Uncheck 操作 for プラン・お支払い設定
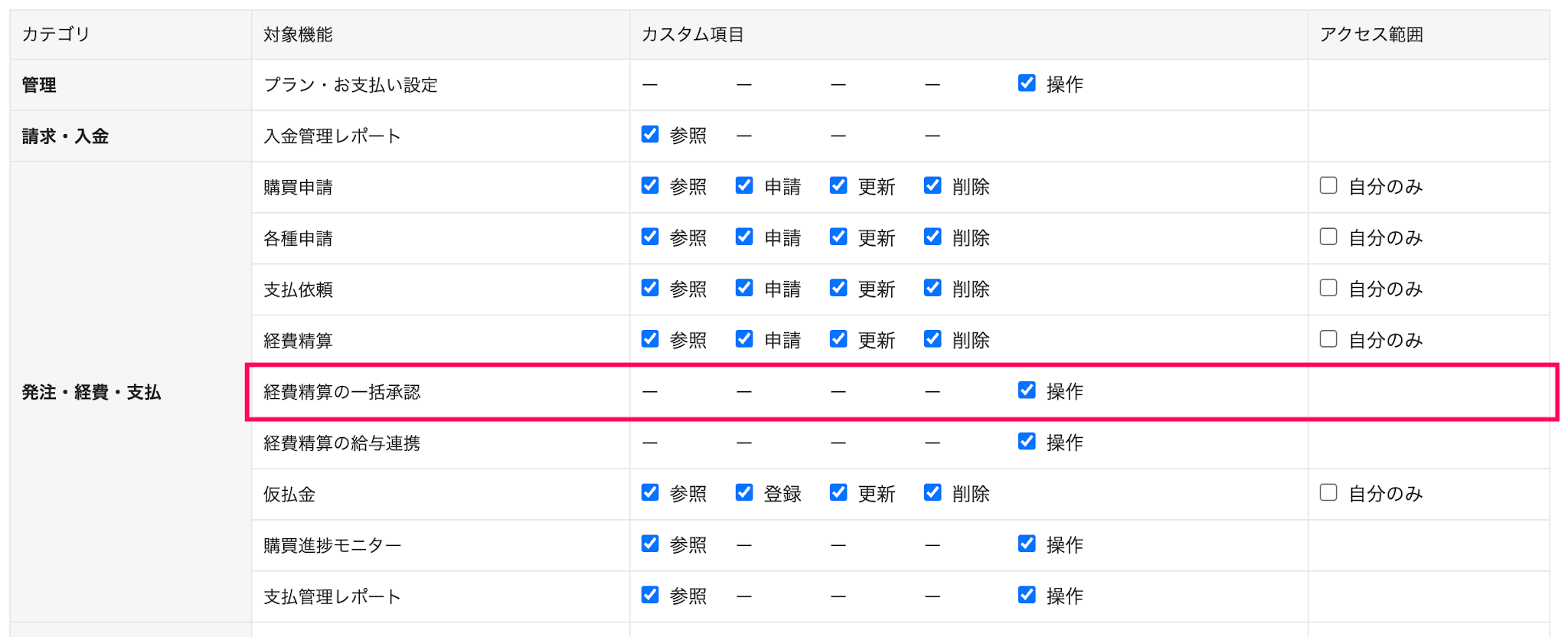Viewport: 1568px width, 637px height. (x=1027, y=83)
